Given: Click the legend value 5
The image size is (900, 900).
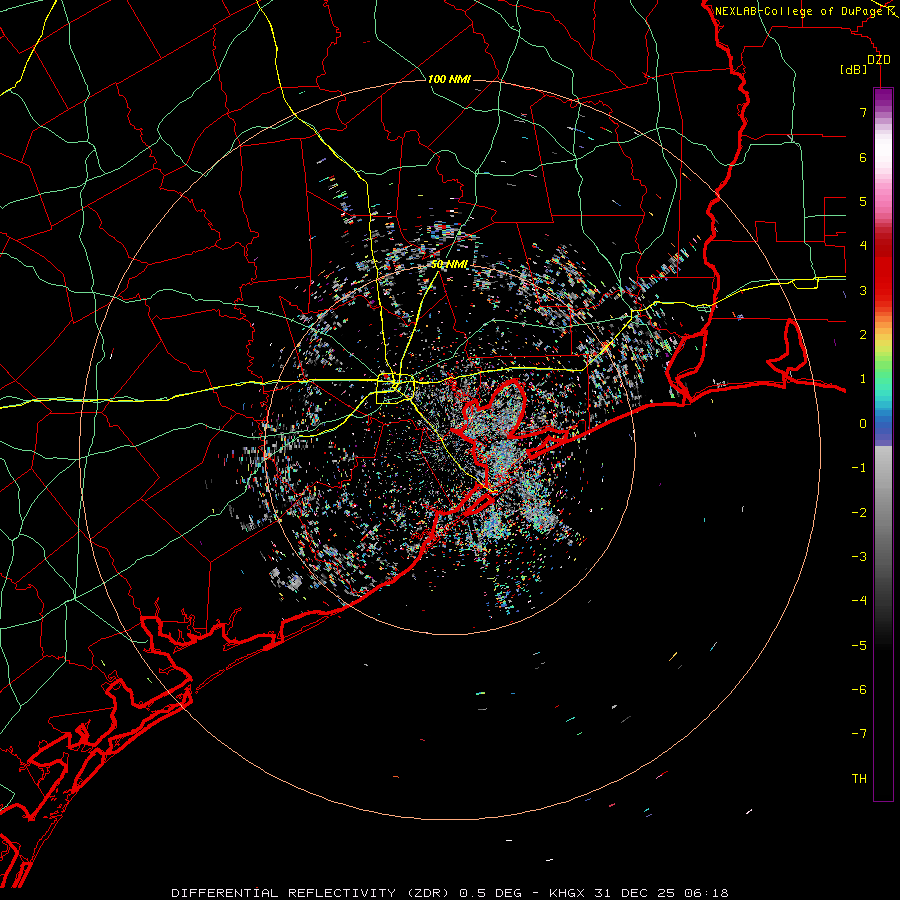Looking at the screenshot, I should (863, 201).
